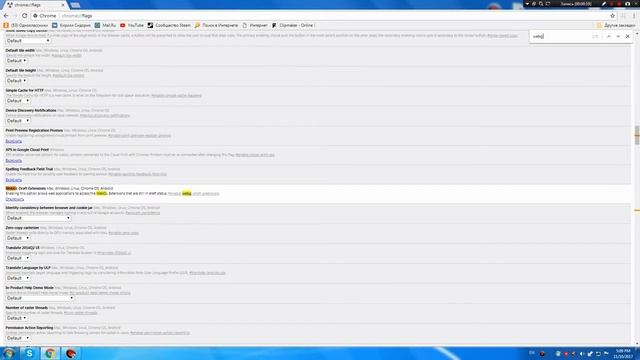640x360 pixels.
Task: Open dropdown for Translate Language by ULP
Action: [x=18, y=278]
